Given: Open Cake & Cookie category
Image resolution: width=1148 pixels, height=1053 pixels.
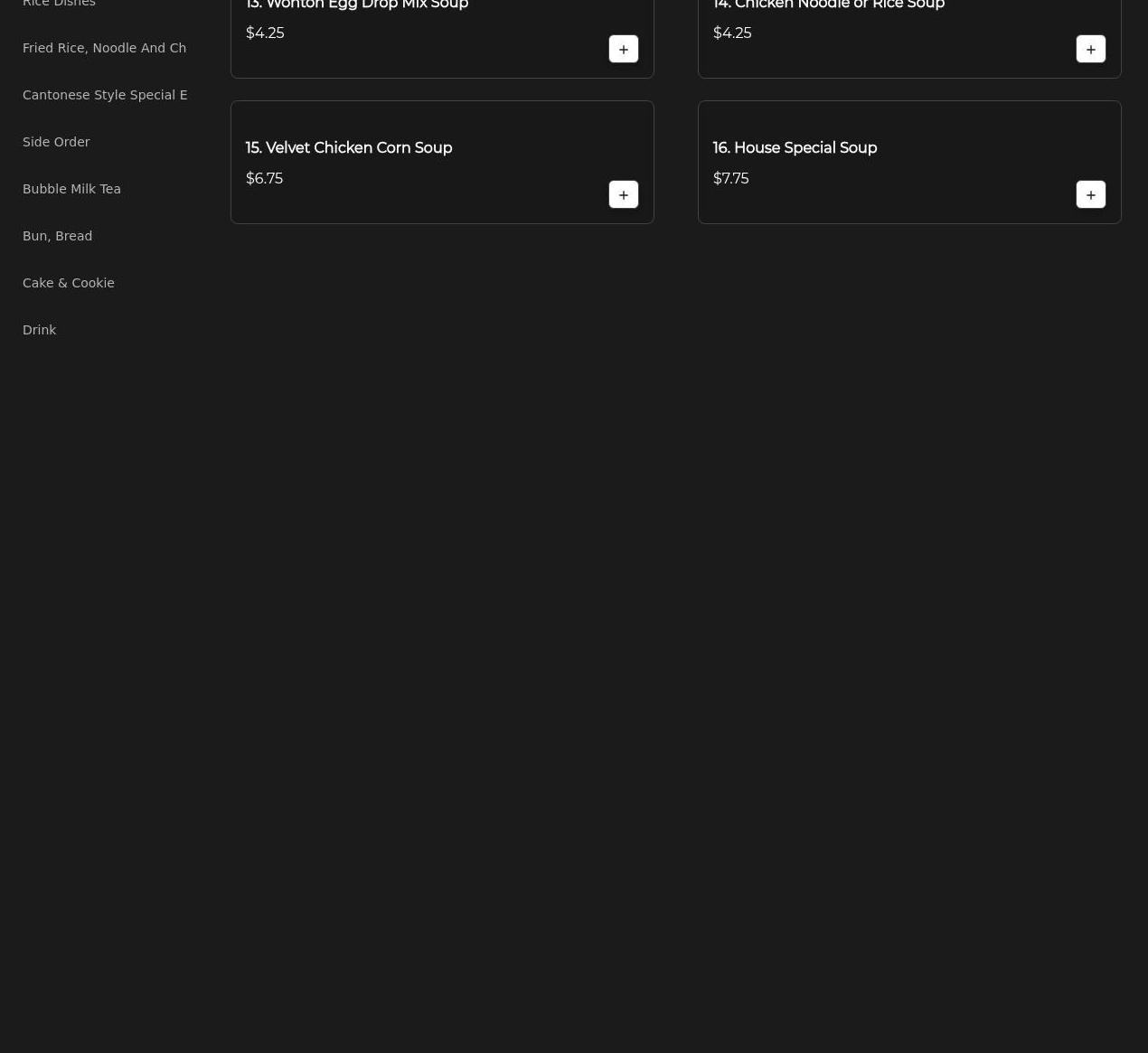Looking at the screenshot, I should pyautogui.click(x=69, y=283).
